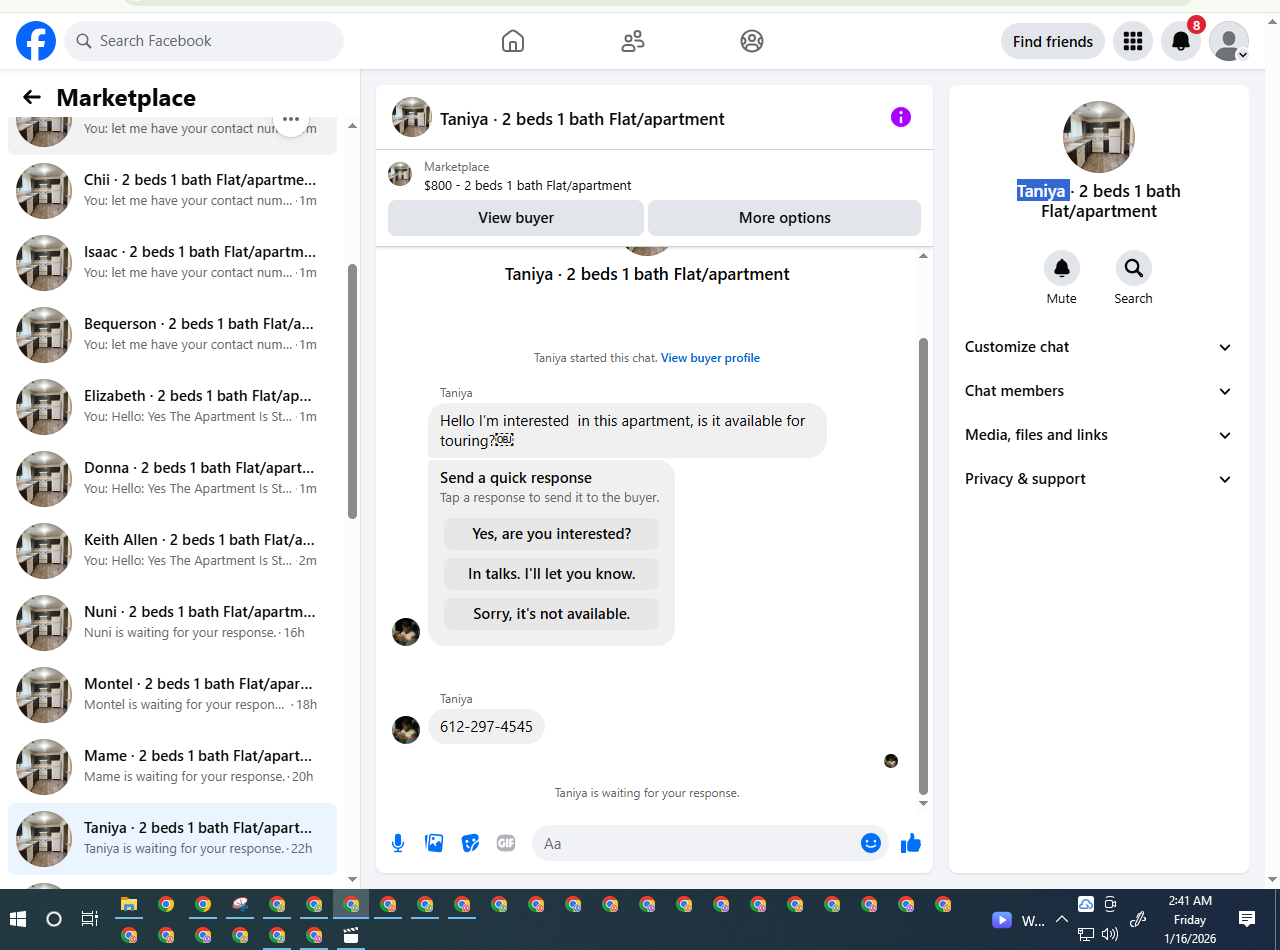
Task: Send a thumbs-up like
Action: [x=911, y=843]
